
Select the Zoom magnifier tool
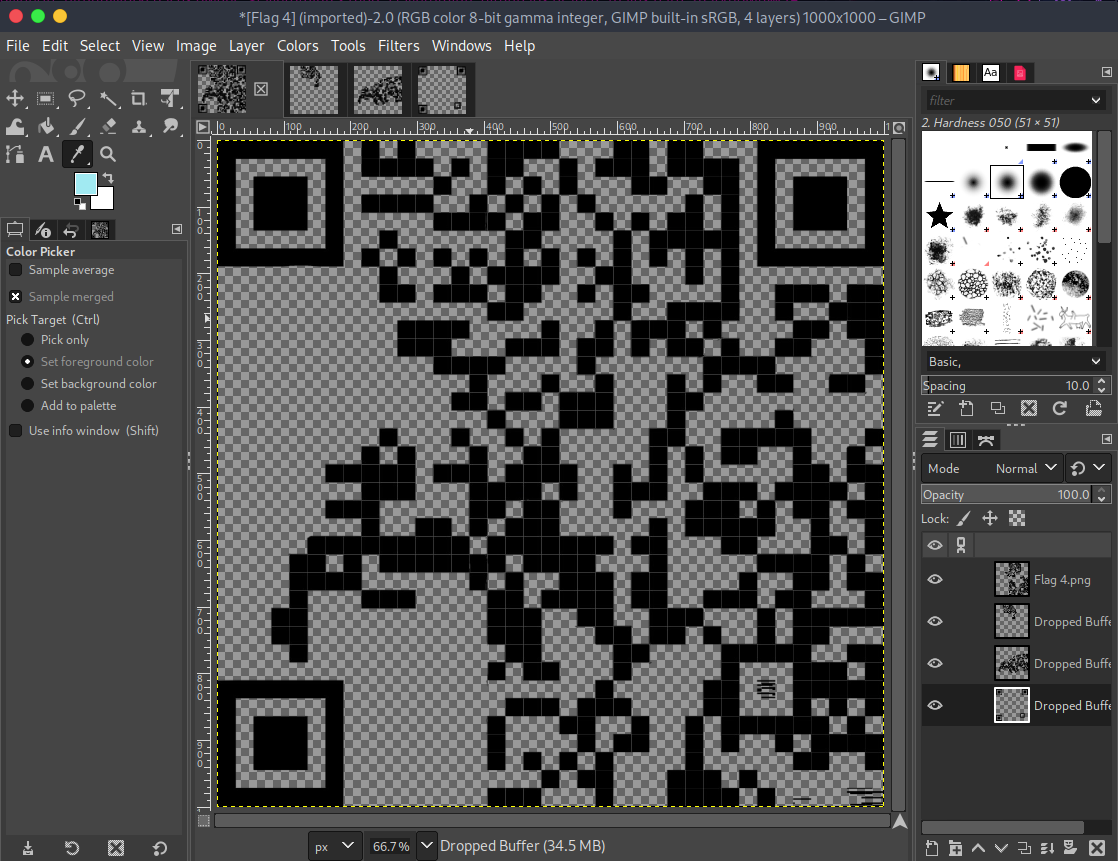tap(108, 154)
